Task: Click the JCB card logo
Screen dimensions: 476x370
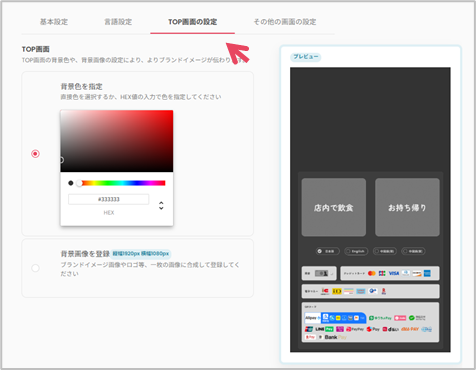Action: (x=382, y=273)
